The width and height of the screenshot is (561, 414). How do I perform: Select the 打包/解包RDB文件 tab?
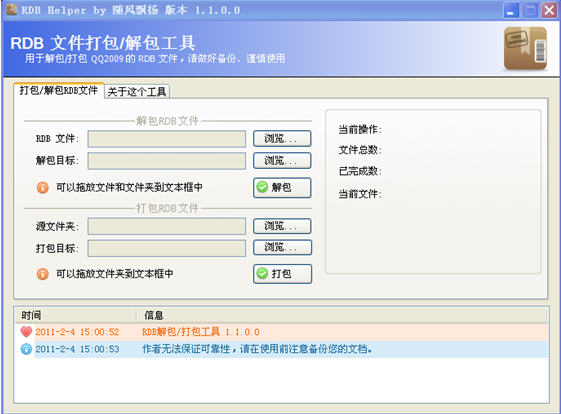pos(59,90)
